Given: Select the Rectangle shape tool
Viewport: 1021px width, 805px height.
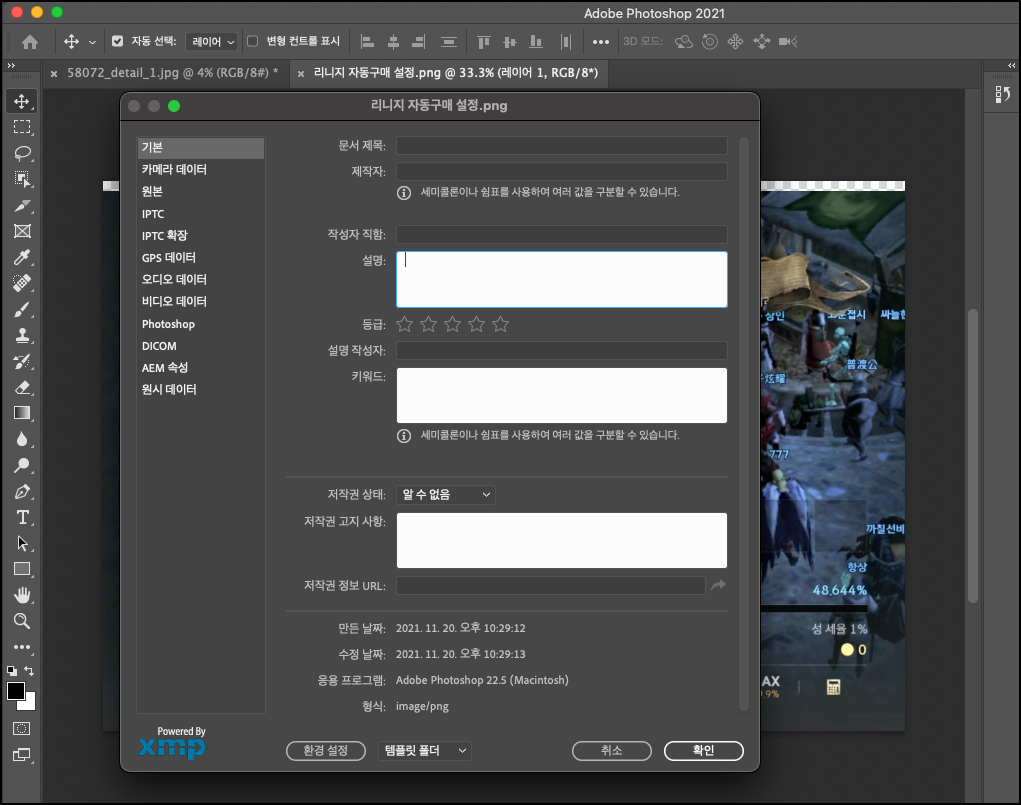Looking at the screenshot, I should [x=22, y=569].
